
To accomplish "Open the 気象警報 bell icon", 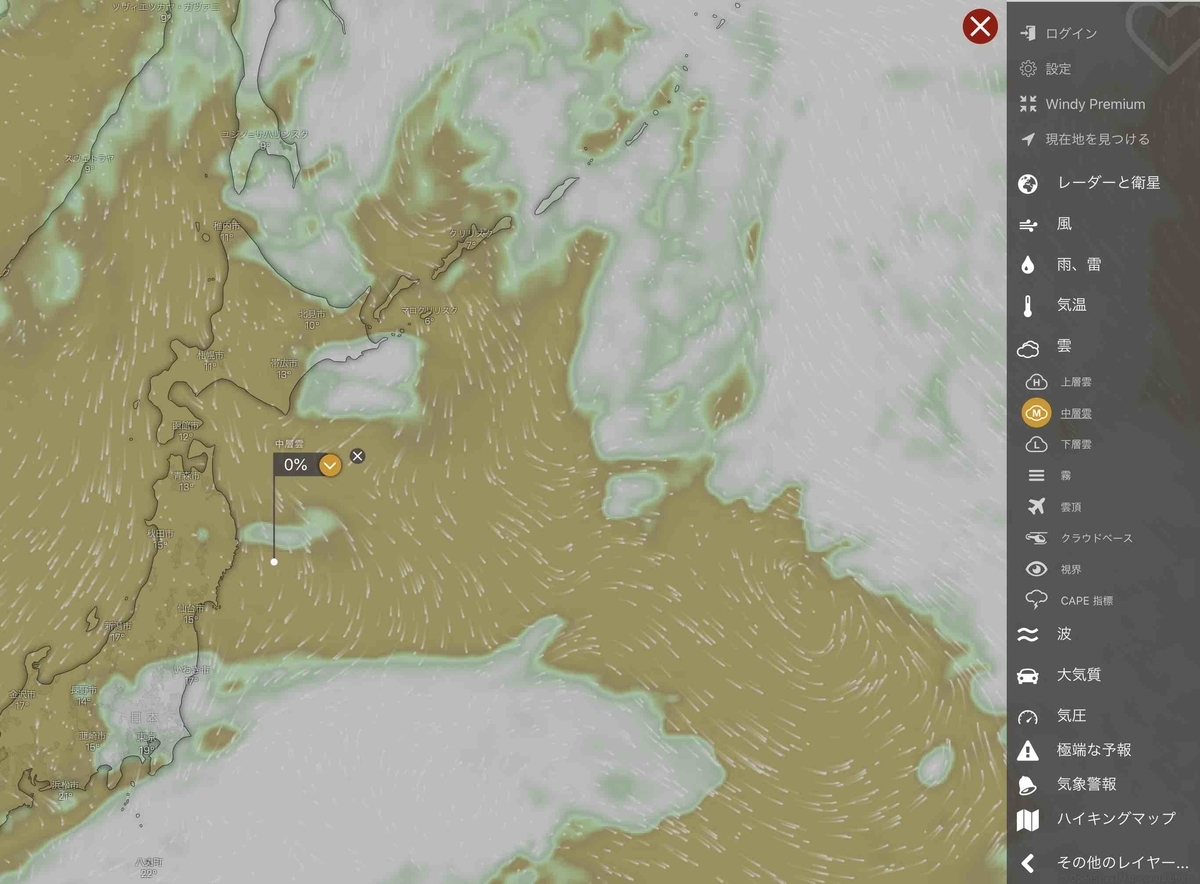I will (1027, 785).
